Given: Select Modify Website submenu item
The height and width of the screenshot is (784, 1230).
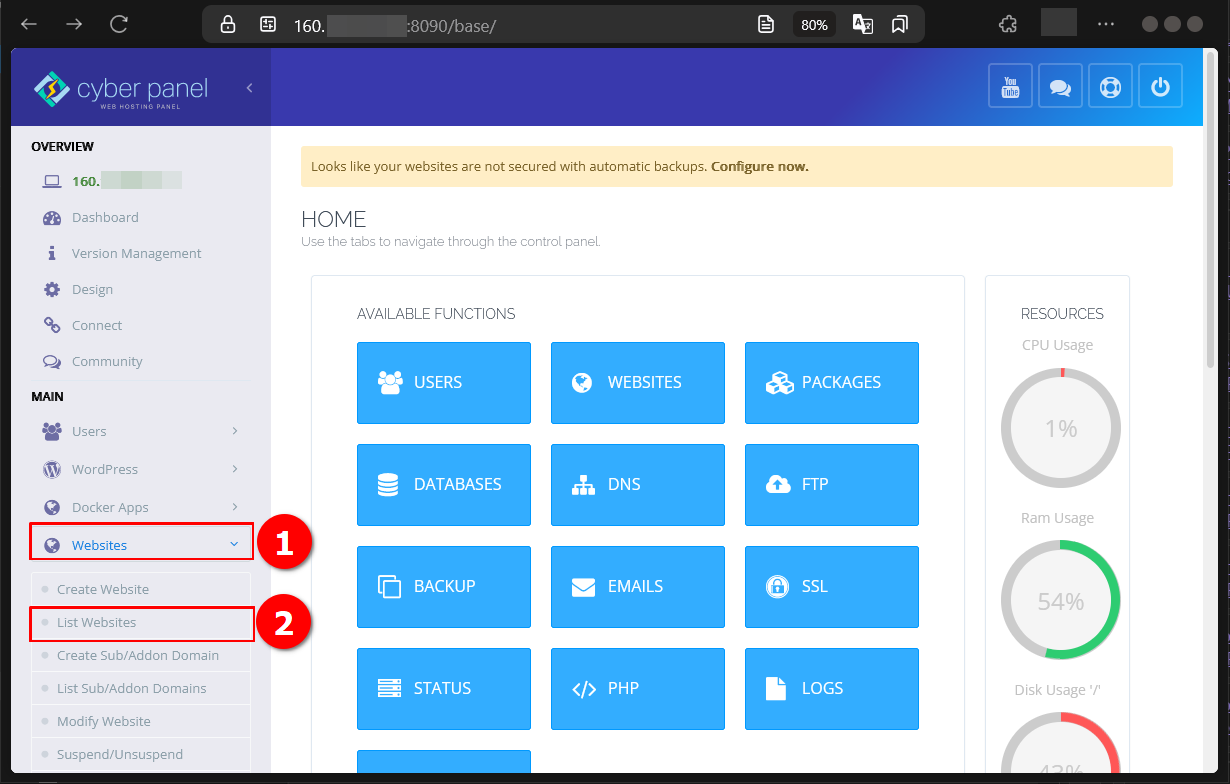Looking at the screenshot, I should pyautogui.click(x=140, y=721).
